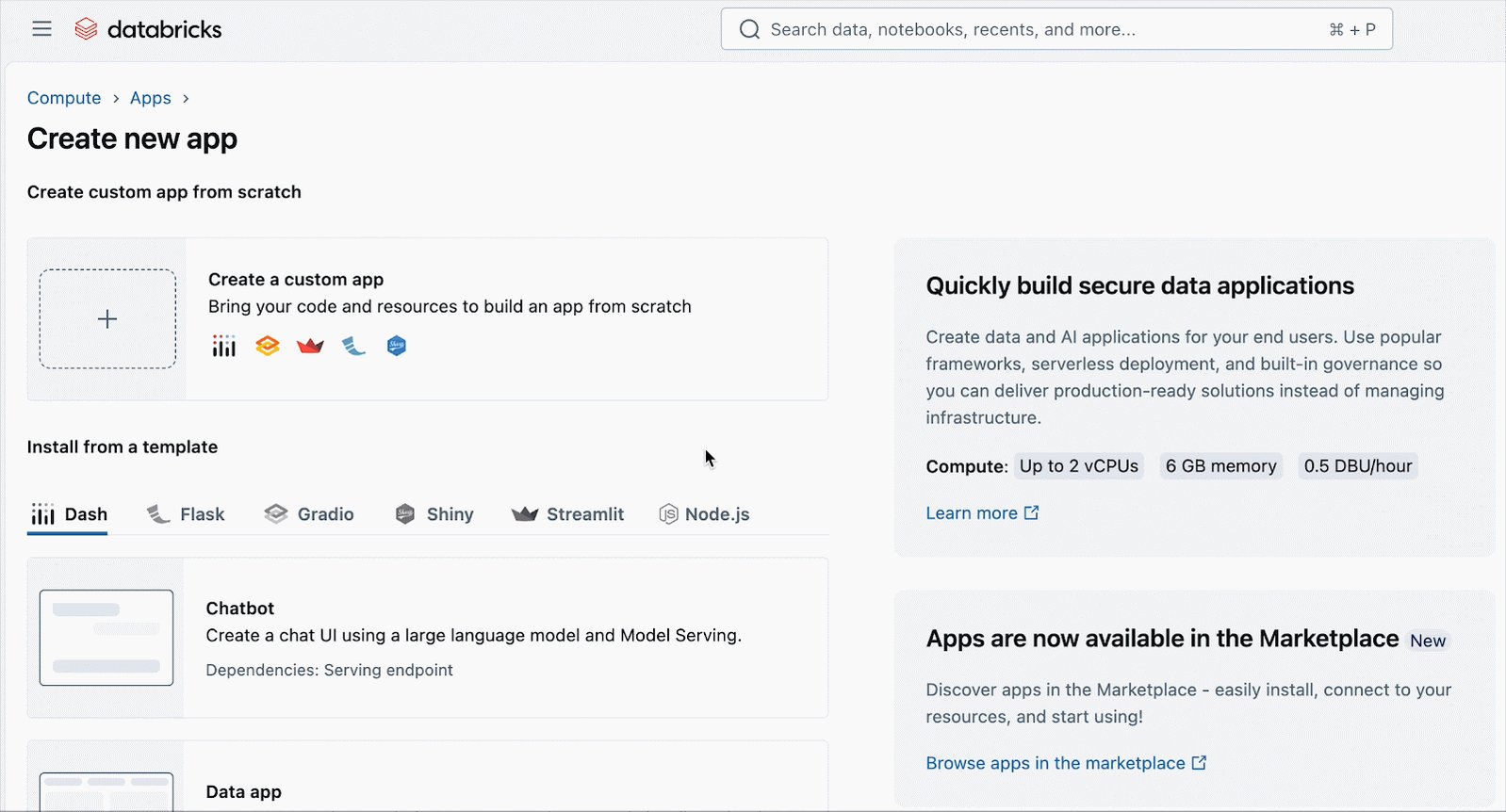Screen dimensions: 1506x812
Task: Click the Databricks logo
Action: tap(148, 29)
